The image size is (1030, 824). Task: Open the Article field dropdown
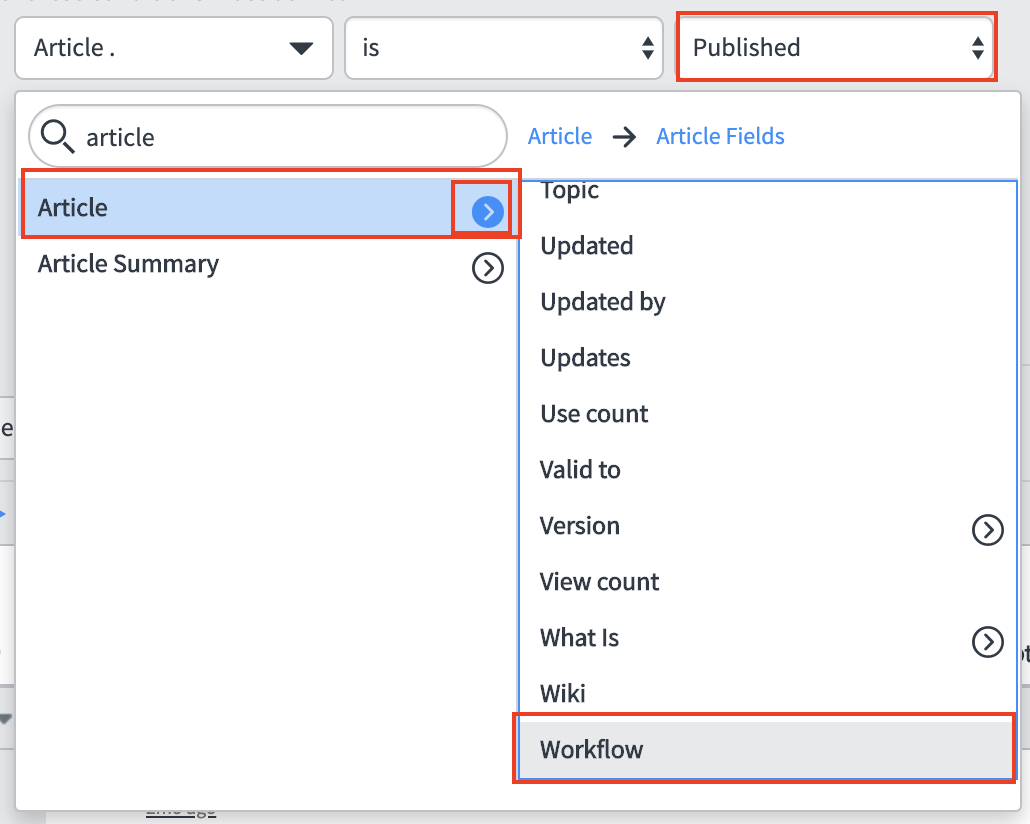click(173, 48)
